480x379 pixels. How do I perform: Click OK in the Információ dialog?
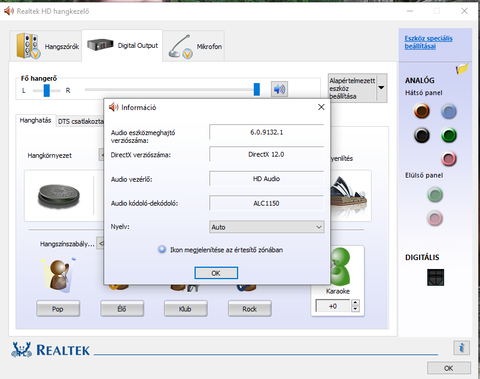tap(216, 273)
